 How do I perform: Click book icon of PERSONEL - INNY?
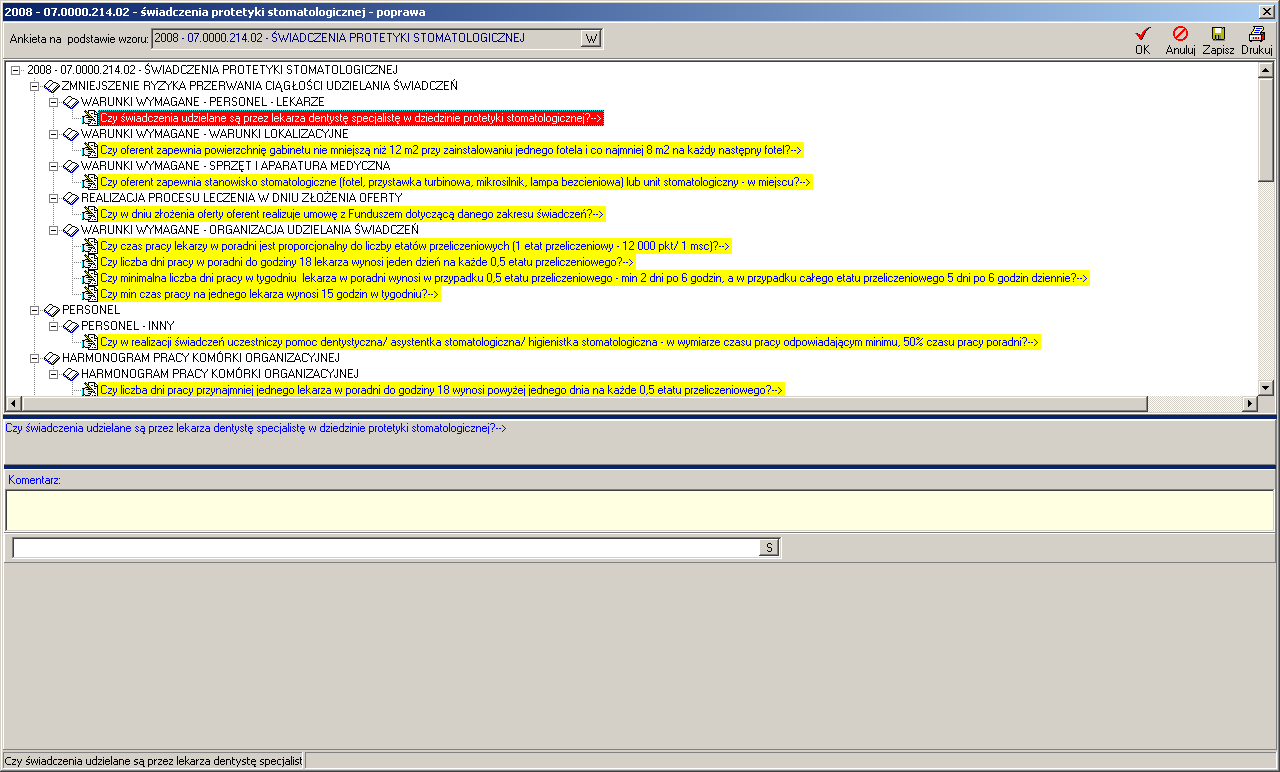pos(70,326)
